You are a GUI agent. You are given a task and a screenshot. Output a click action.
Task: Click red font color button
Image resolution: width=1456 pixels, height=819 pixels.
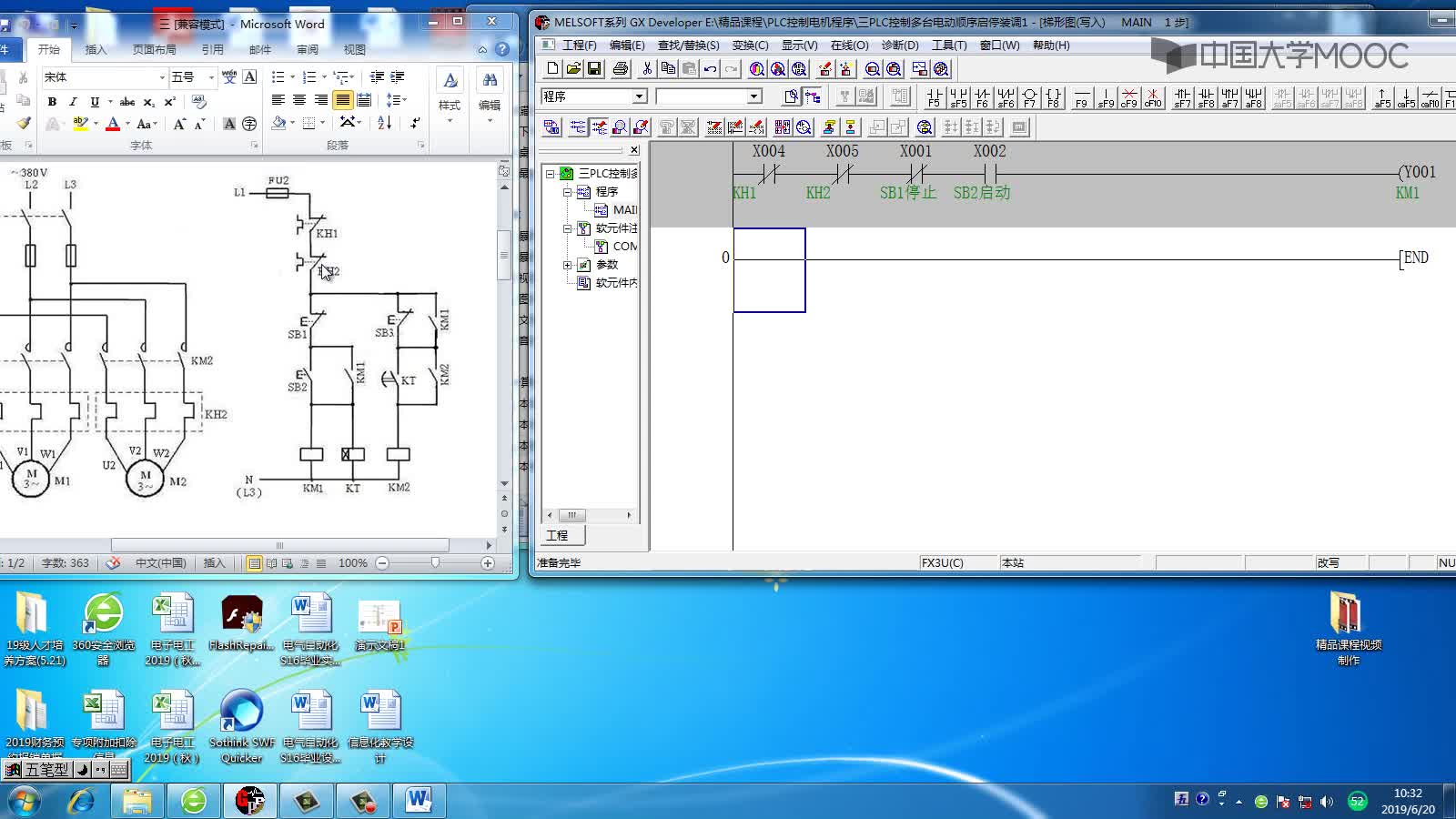click(113, 124)
